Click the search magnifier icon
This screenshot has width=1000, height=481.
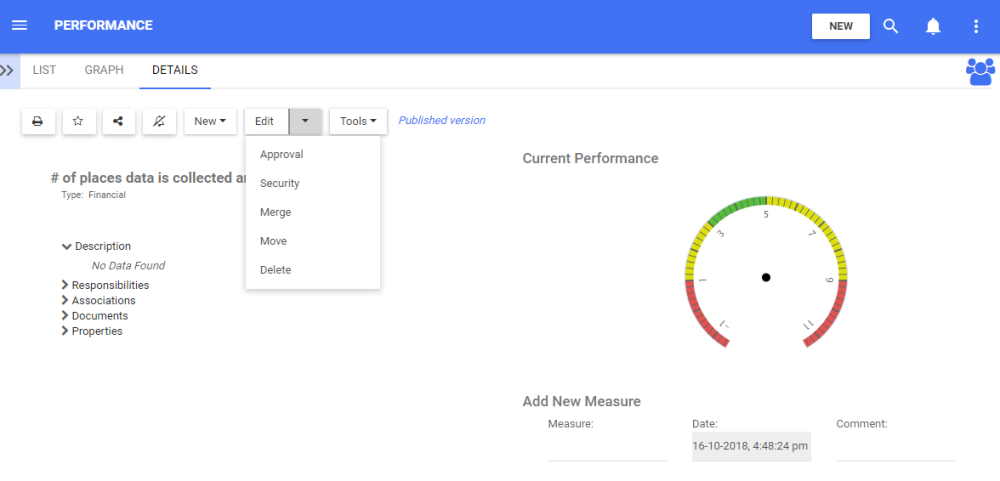coord(891,26)
